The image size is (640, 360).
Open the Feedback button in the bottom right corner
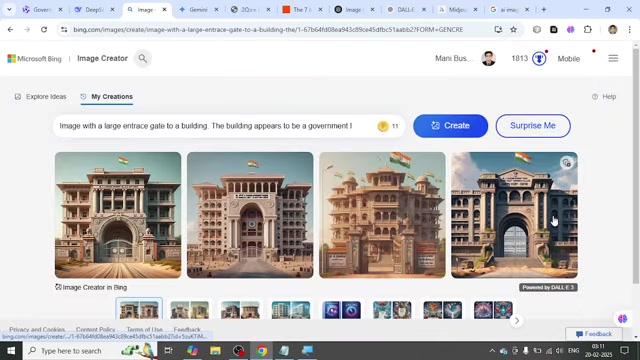594,334
